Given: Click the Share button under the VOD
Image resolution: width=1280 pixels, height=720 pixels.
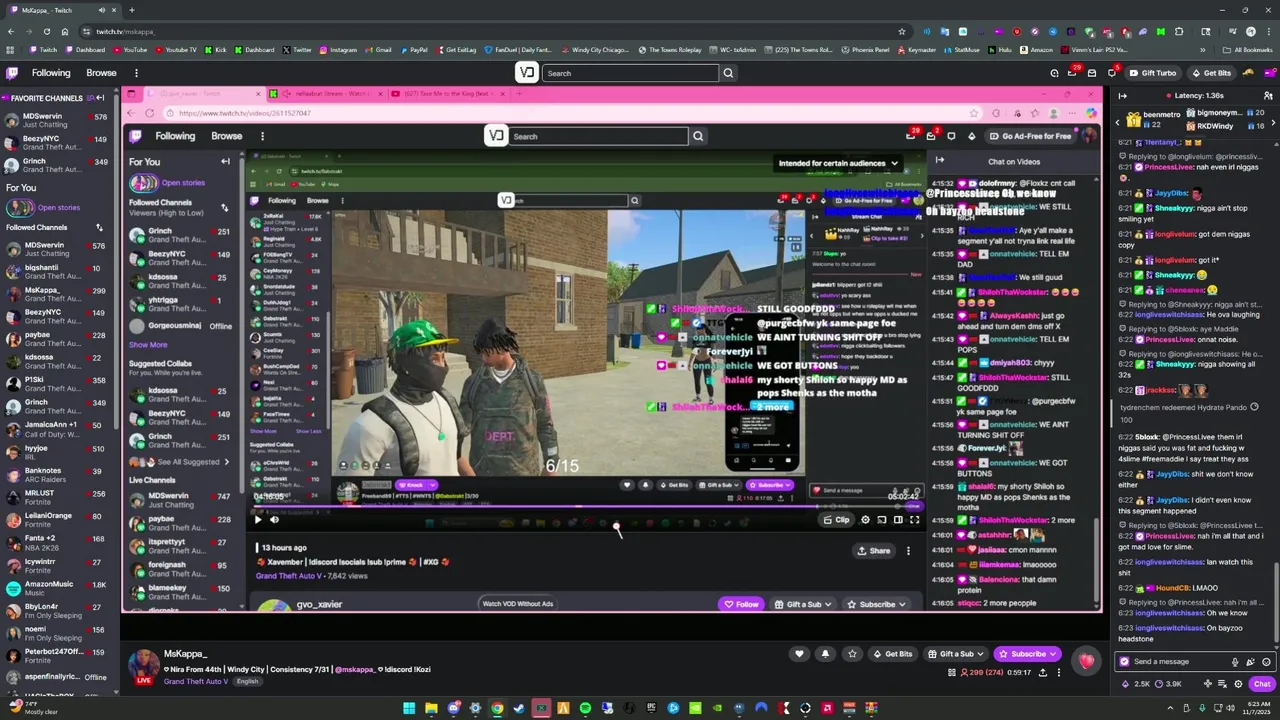Looking at the screenshot, I should point(874,551).
